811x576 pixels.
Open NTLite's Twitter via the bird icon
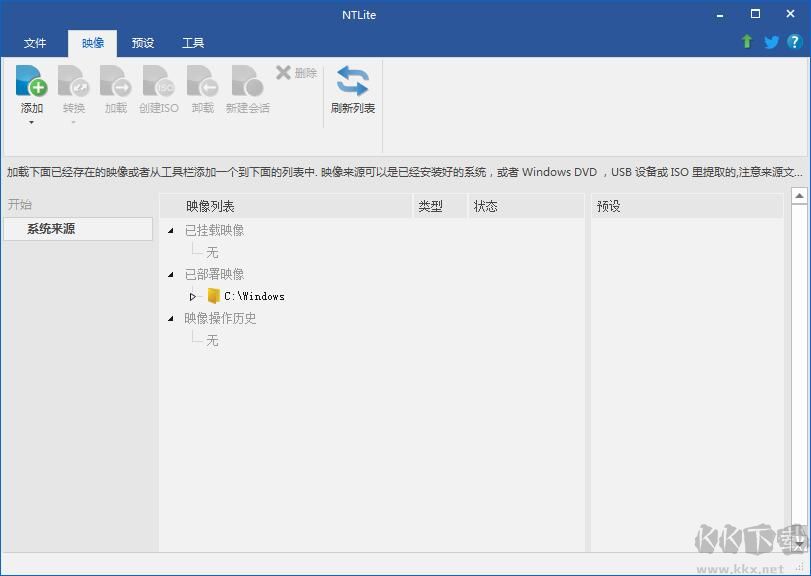pyautogui.click(x=770, y=42)
